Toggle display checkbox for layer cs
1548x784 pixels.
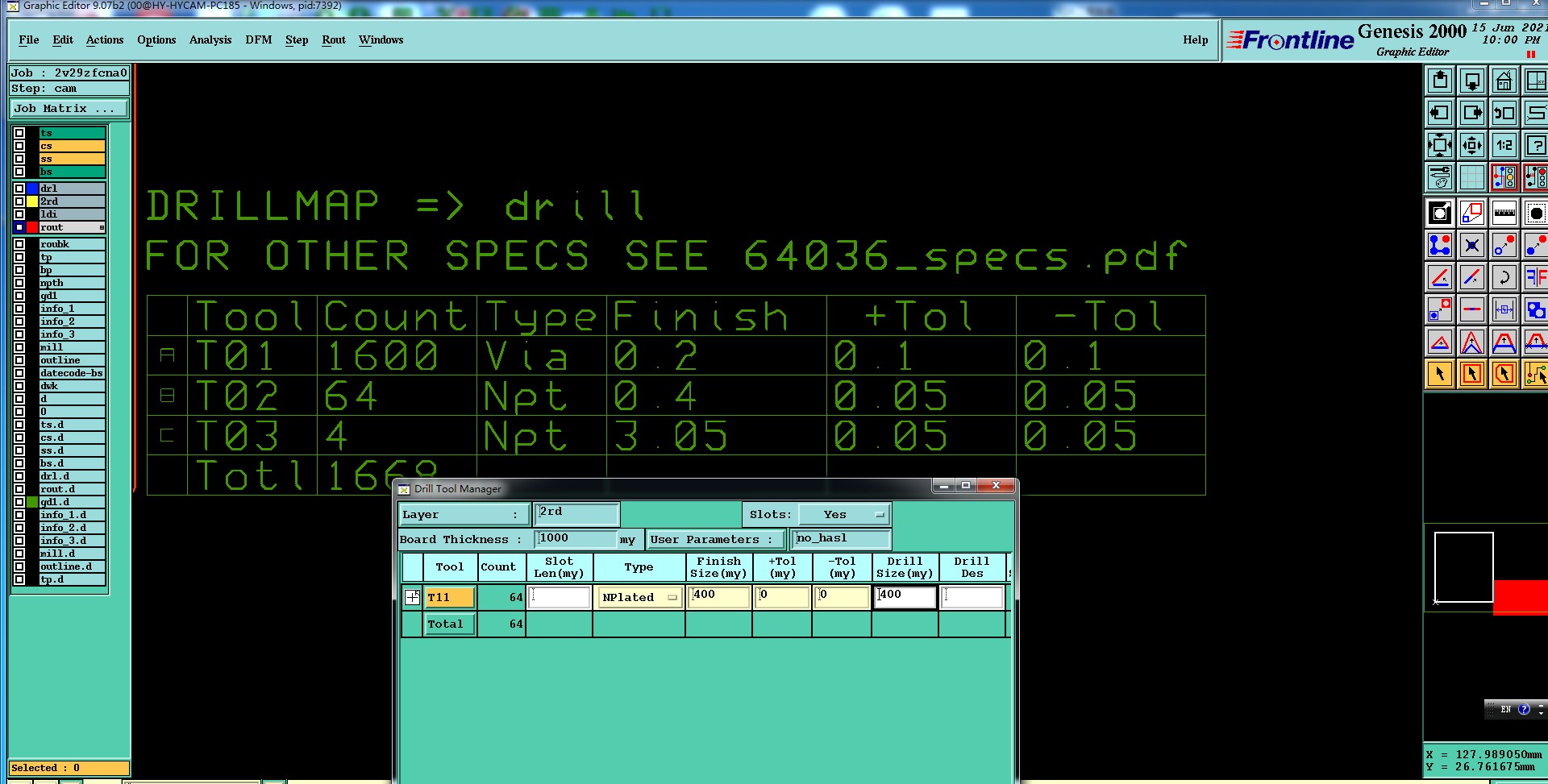pos(19,146)
